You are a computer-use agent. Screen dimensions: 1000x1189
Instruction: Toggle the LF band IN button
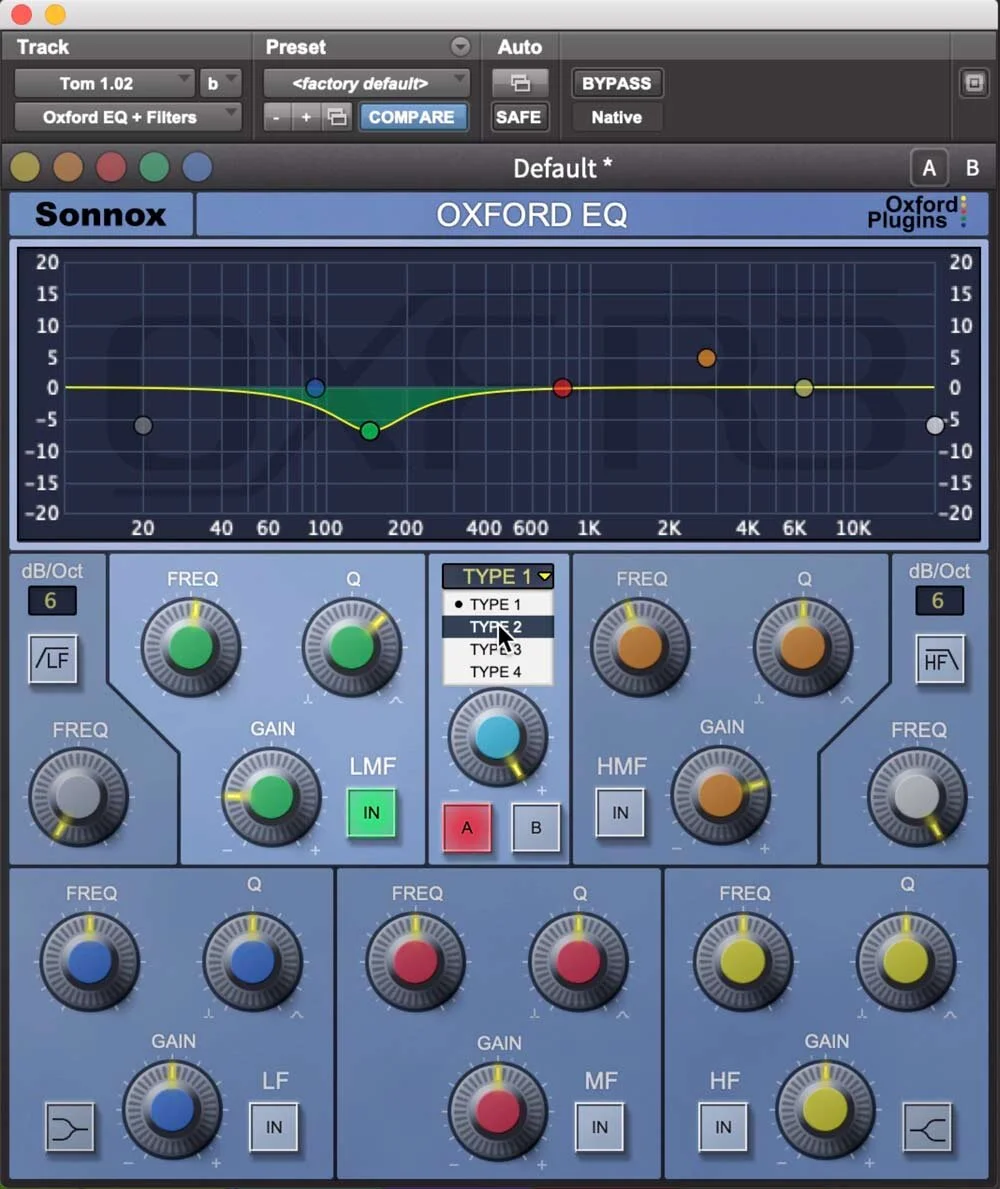pos(274,1128)
